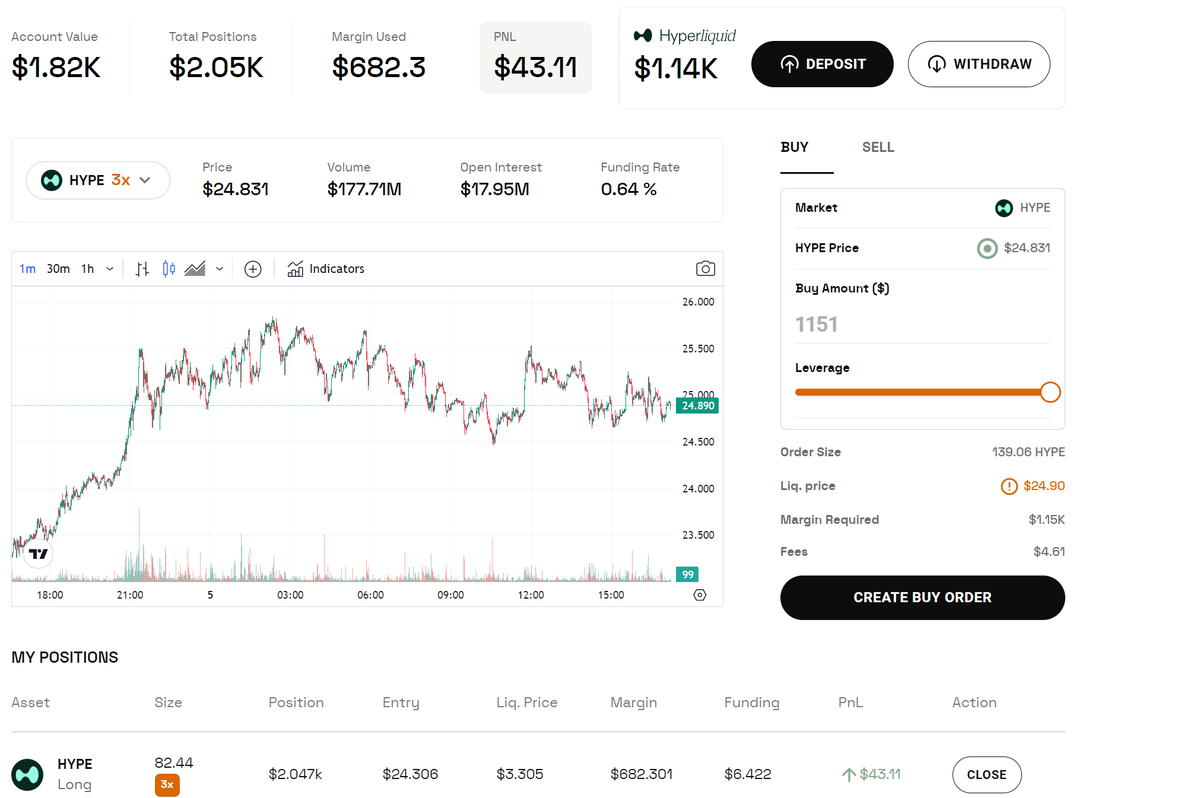Close the HYPE long position
1200x798 pixels.
point(987,774)
